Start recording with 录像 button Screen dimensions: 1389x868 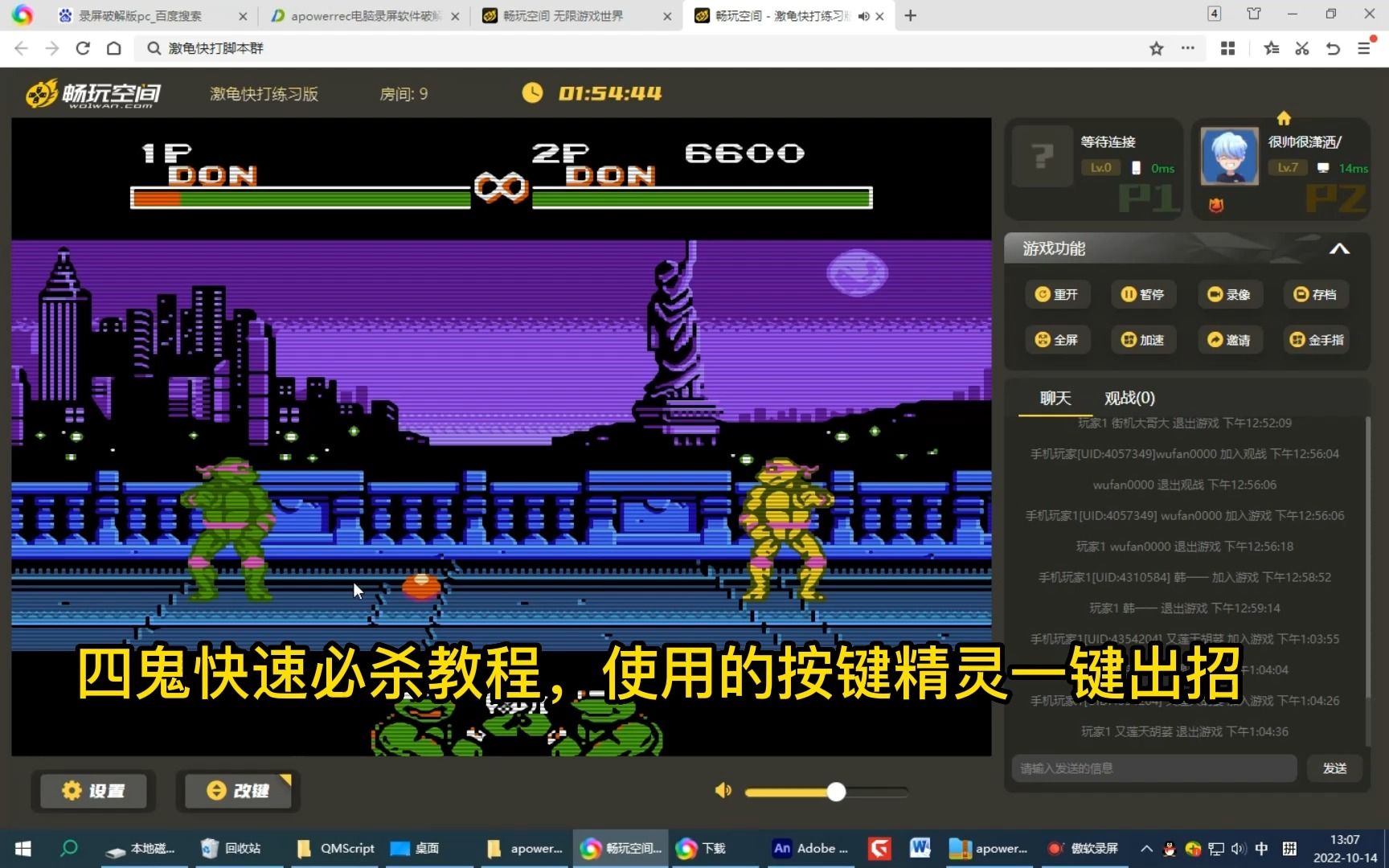coord(1229,294)
